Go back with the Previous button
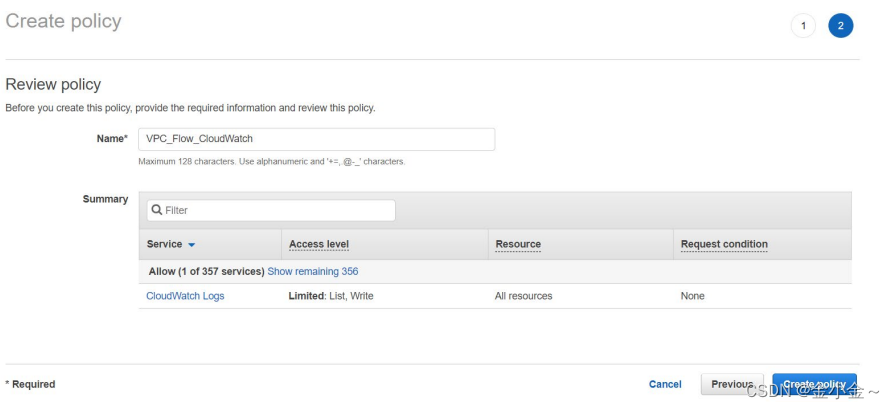Screen dimensions: 895x409 [731, 384]
